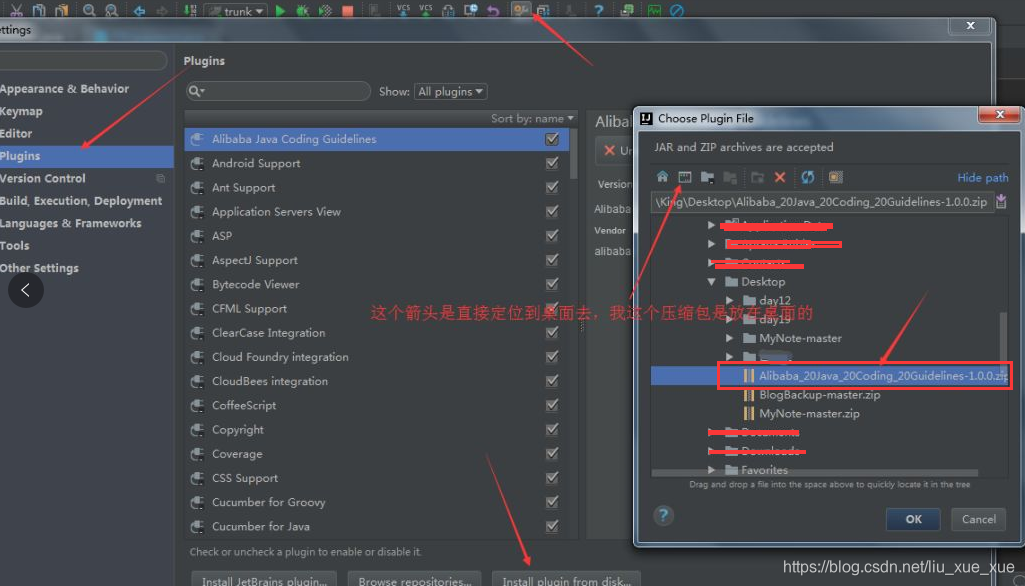Screen dimensions: 1025x586
Task: Start debugging with the green bug icon
Action: tap(303, 10)
